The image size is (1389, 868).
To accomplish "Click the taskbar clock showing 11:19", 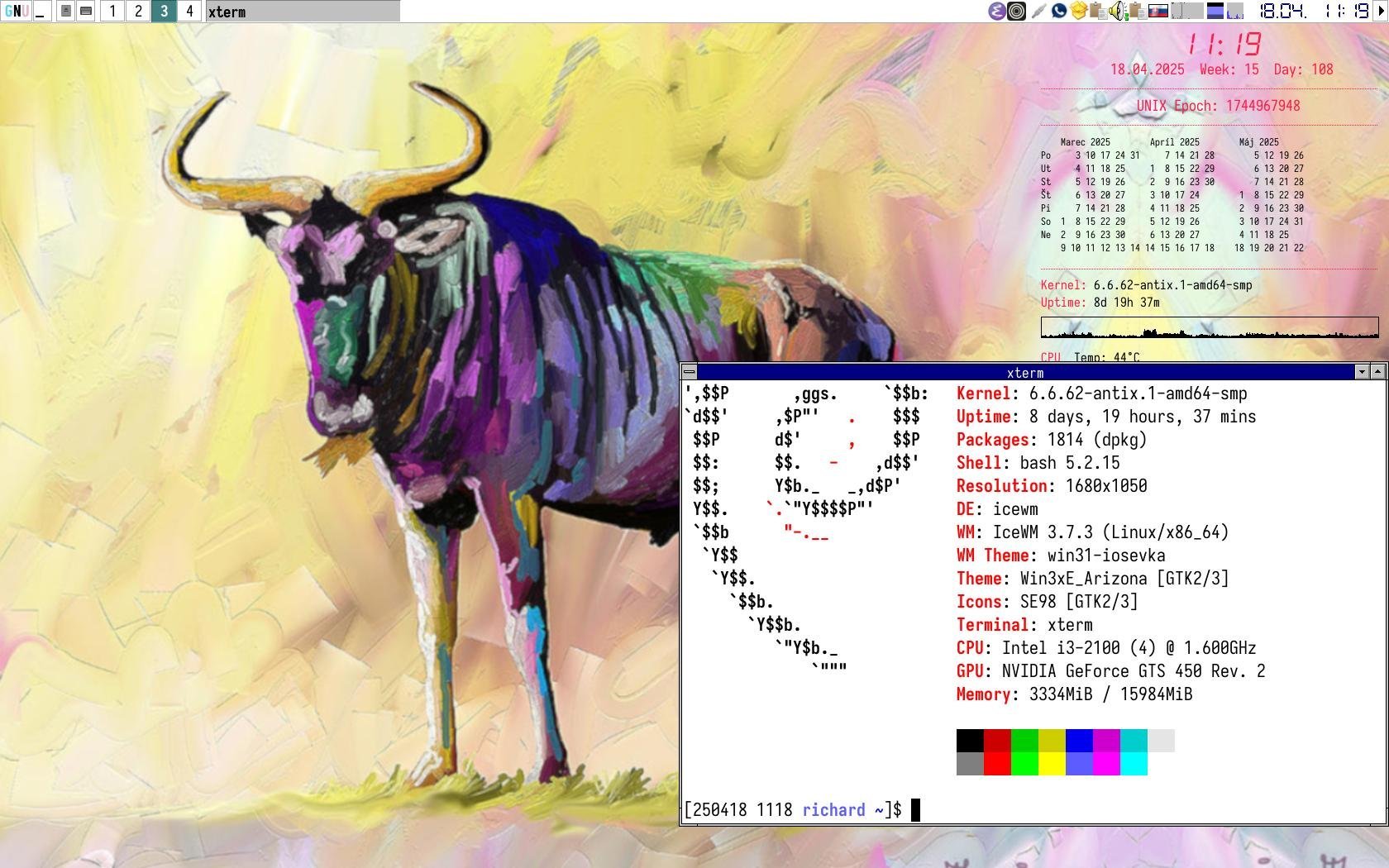I will click(1346, 11).
